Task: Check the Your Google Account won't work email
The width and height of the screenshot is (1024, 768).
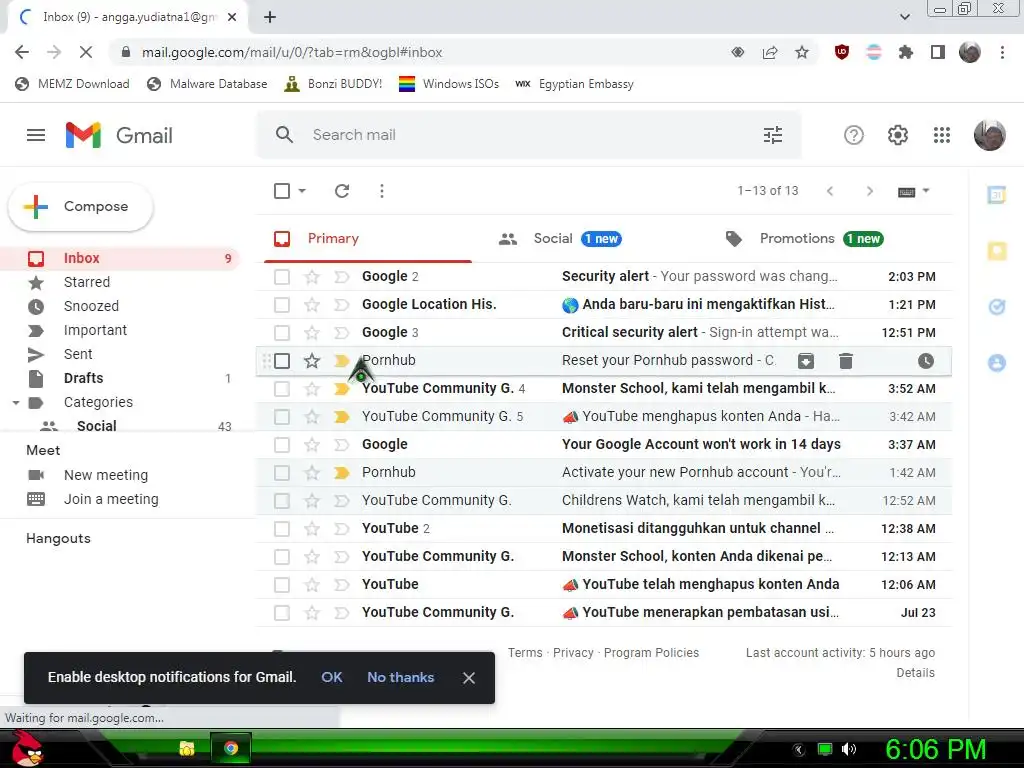Action: (282, 445)
